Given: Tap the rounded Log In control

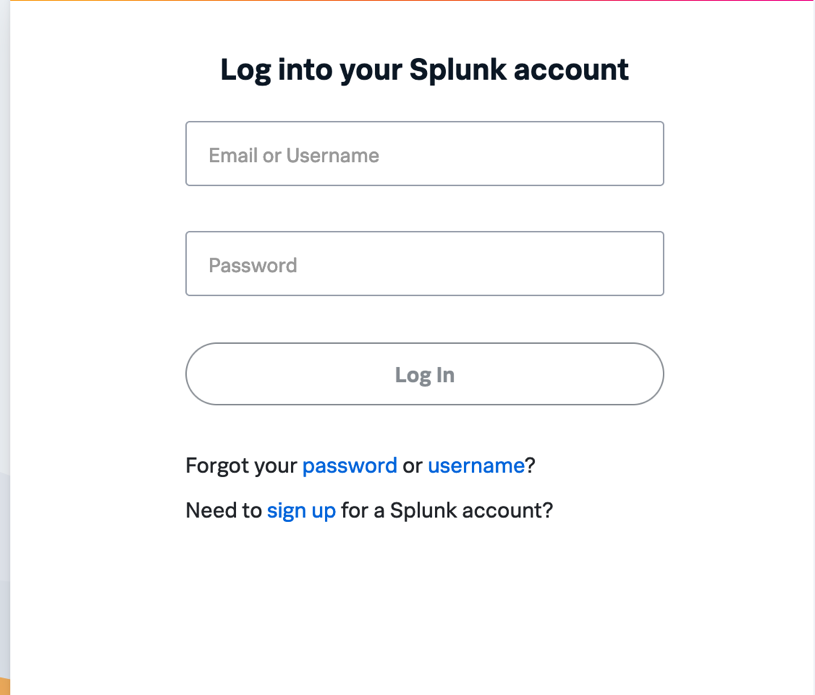Looking at the screenshot, I should click(x=424, y=373).
